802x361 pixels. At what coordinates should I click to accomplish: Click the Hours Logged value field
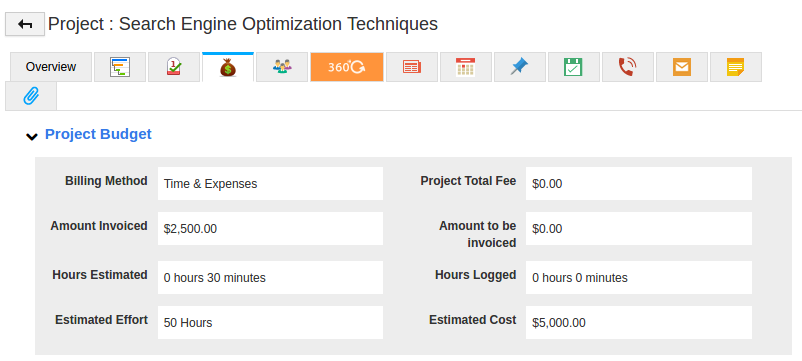[639, 278]
